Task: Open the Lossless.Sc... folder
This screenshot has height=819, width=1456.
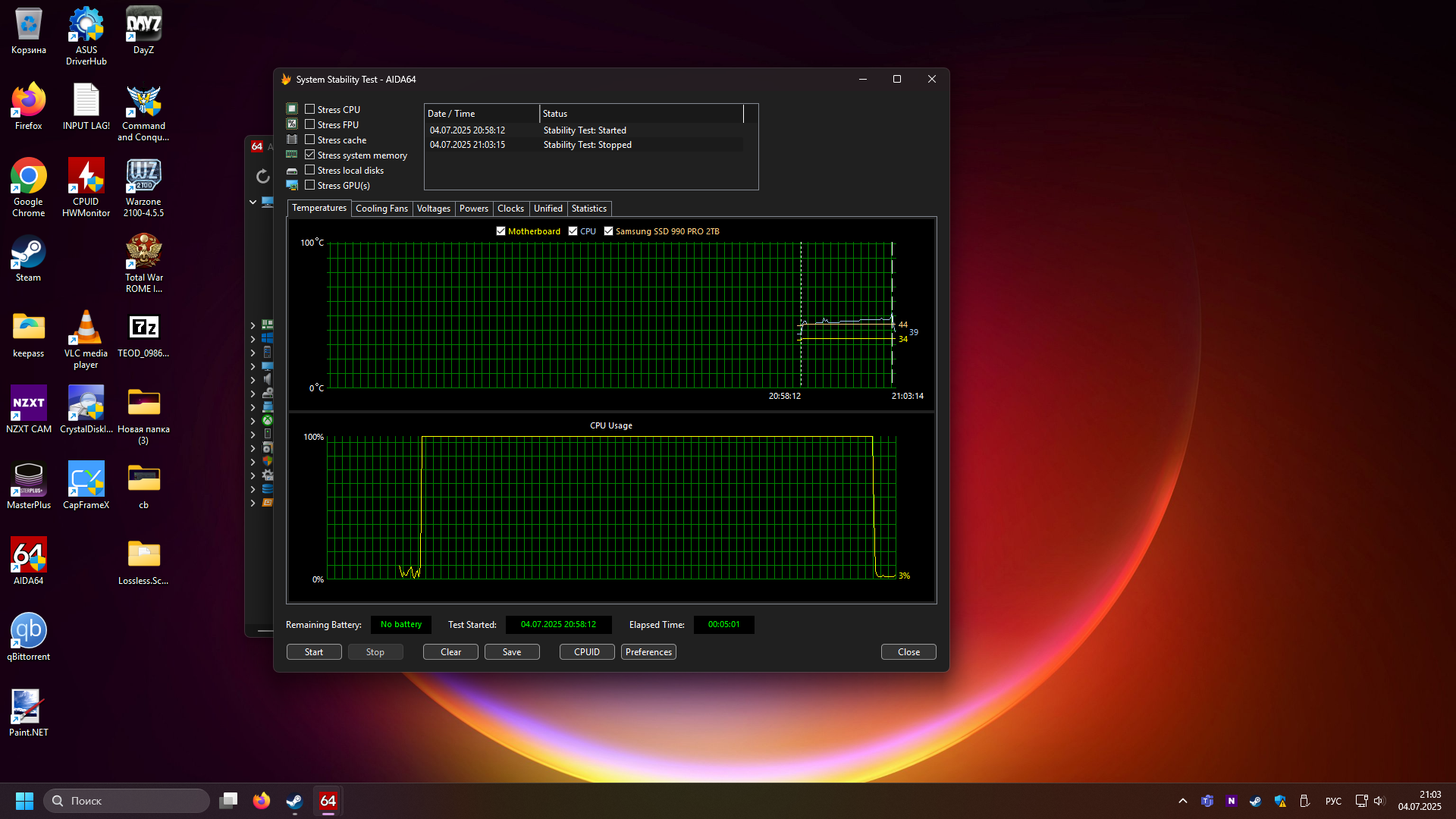Action: (143, 561)
